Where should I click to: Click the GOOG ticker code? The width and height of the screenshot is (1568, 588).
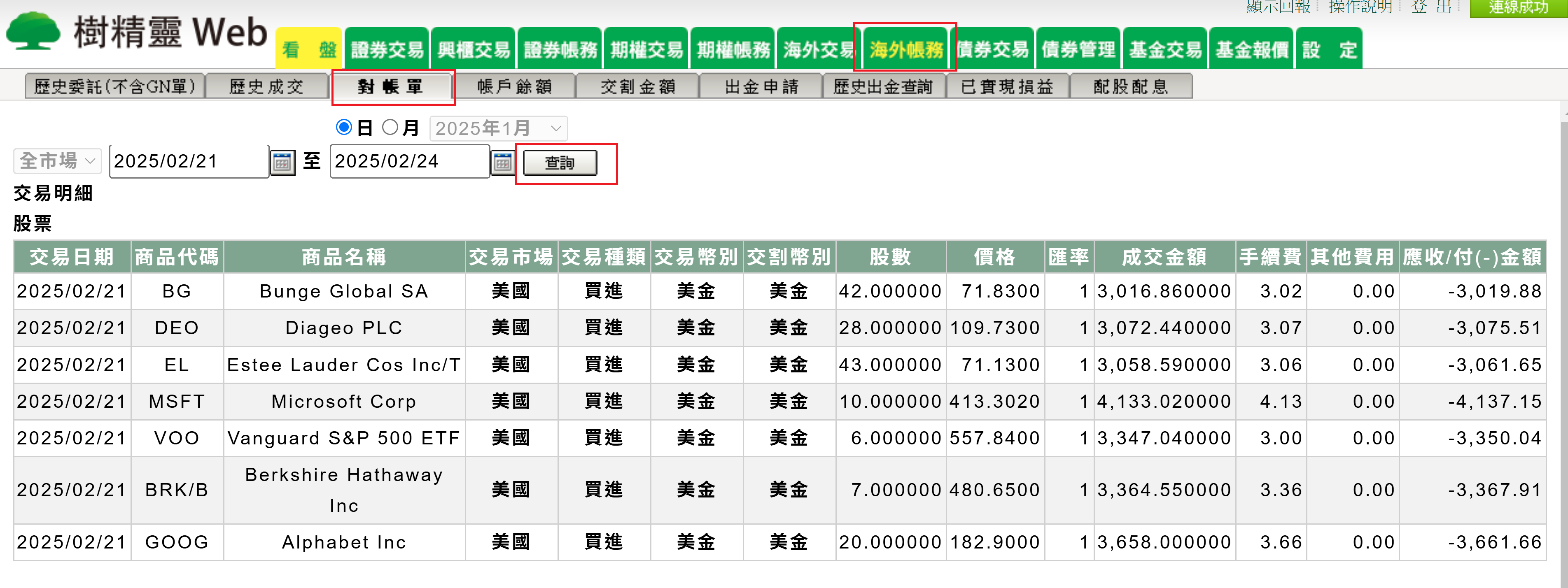pyautogui.click(x=177, y=542)
